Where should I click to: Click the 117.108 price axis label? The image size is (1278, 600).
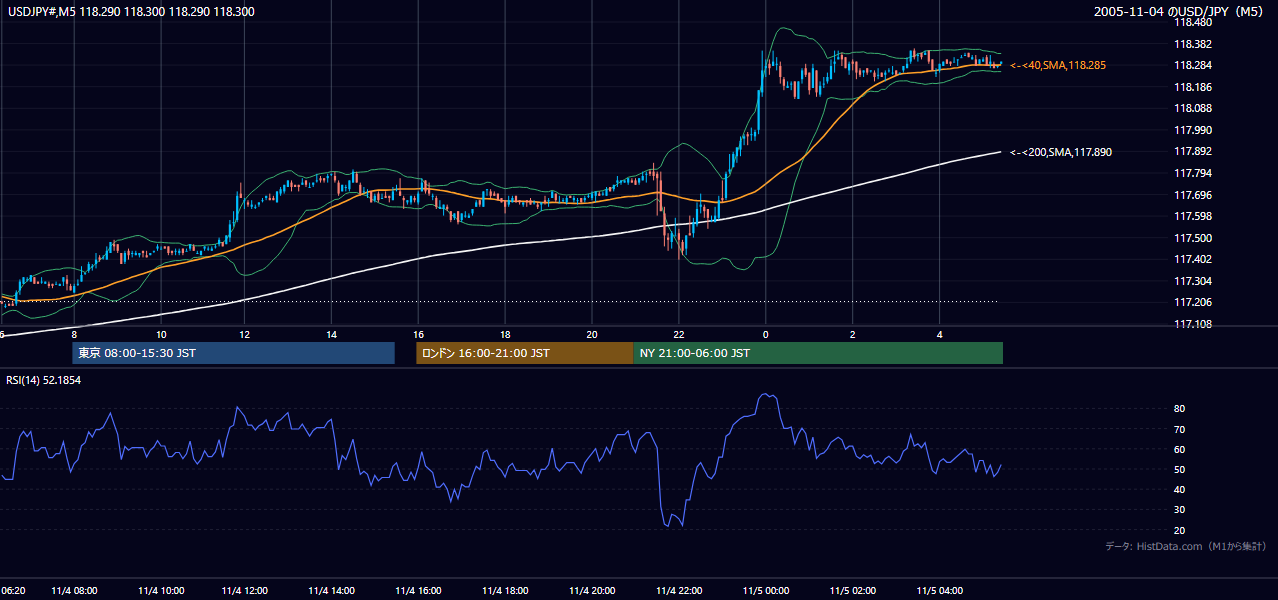(x=1192, y=324)
